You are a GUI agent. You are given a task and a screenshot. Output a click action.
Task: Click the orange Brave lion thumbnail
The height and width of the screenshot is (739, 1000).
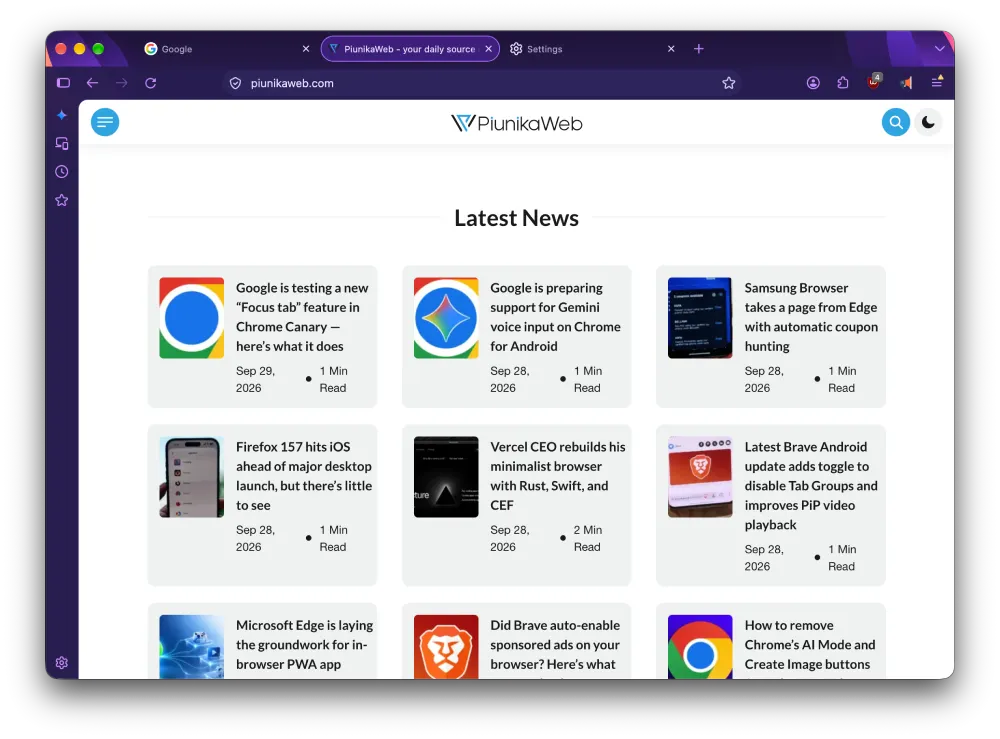click(x=446, y=647)
